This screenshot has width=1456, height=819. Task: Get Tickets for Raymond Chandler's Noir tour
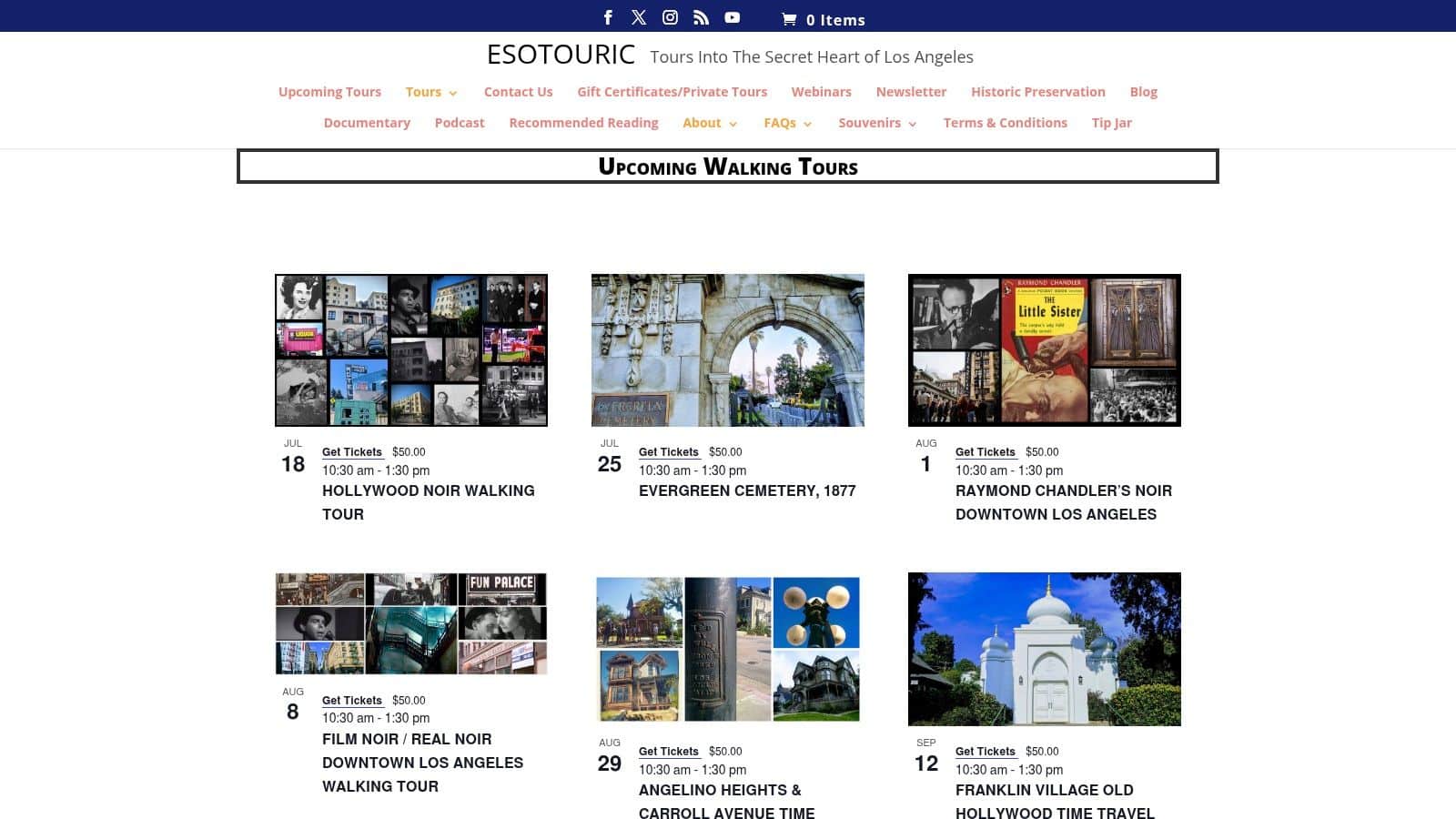[986, 452]
